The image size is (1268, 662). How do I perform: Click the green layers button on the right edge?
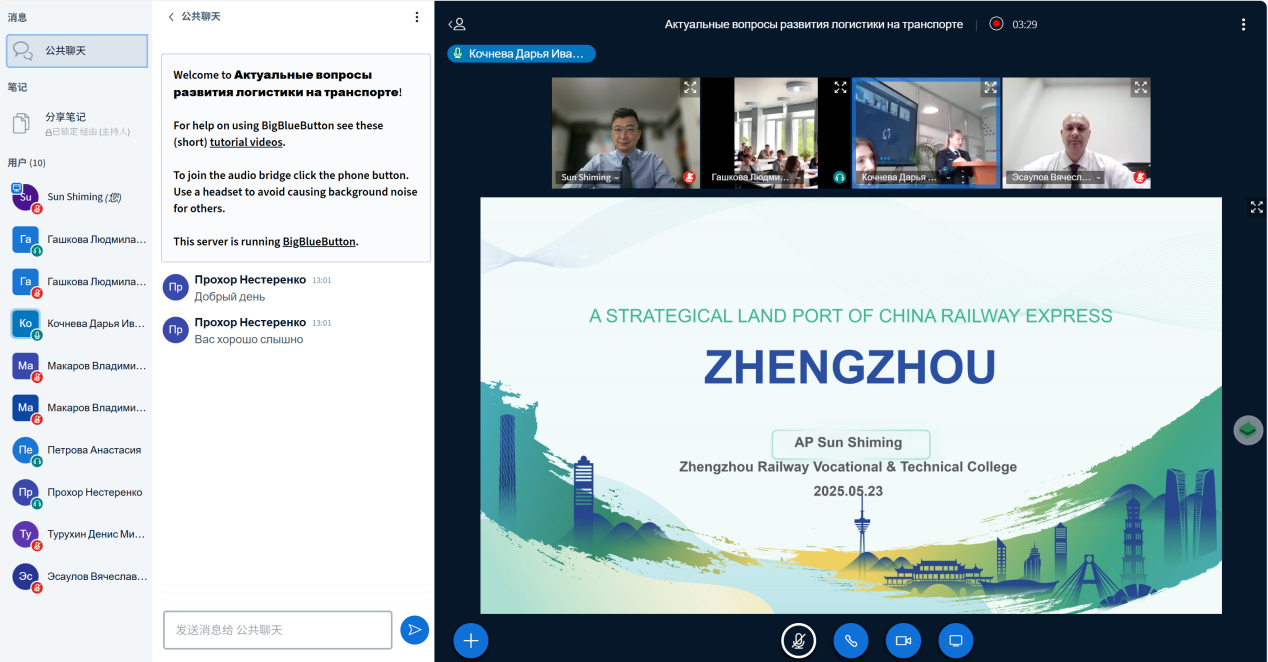pyautogui.click(x=1247, y=430)
